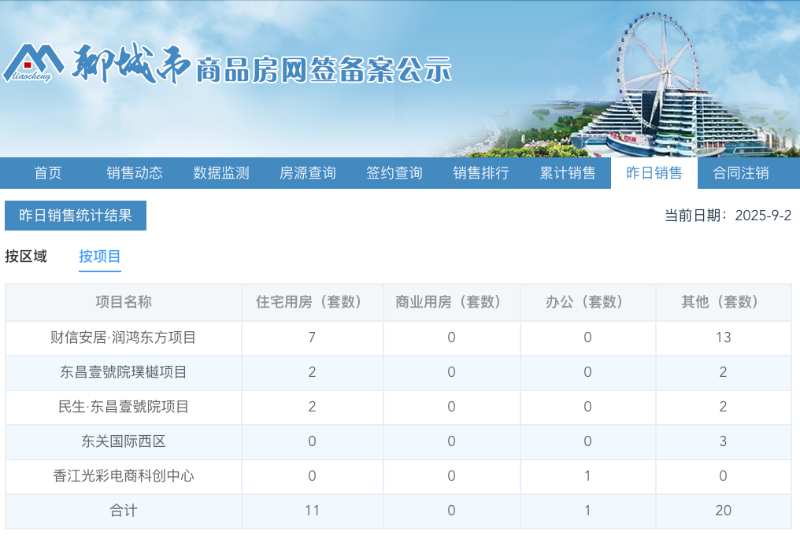Image resolution: width=800 pixels, height=546 pixels.
Task: Click the 昨日销售统计结果 button
Action: pos(76,215)
